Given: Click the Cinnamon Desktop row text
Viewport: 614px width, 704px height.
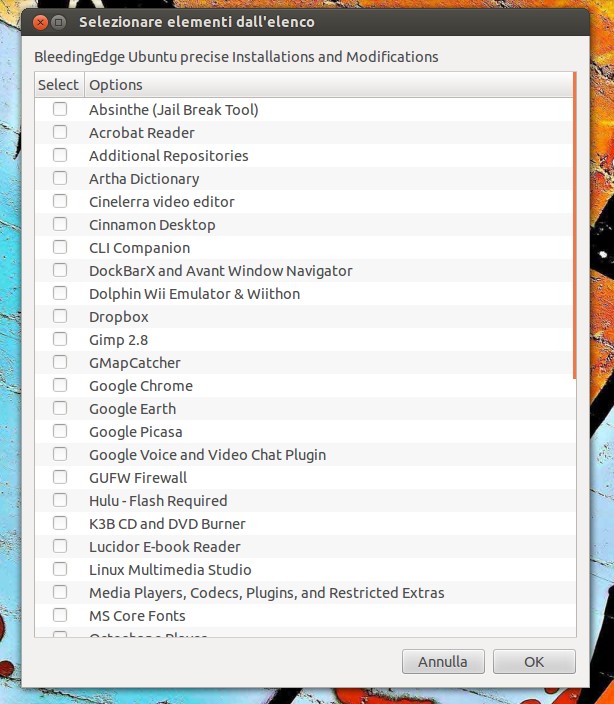Looking at the screenshot, I should (152, 225).
